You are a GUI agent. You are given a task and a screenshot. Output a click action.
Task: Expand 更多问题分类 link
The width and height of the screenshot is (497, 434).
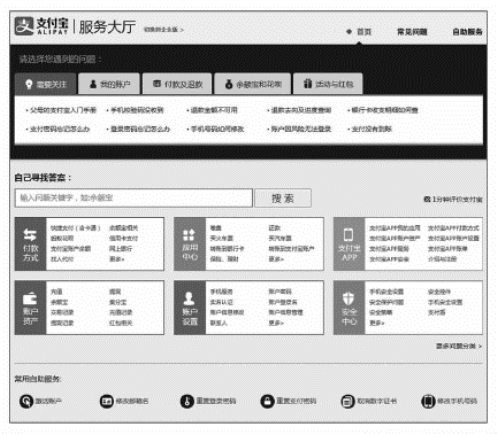pyautogui.click(x=459, y=346)
